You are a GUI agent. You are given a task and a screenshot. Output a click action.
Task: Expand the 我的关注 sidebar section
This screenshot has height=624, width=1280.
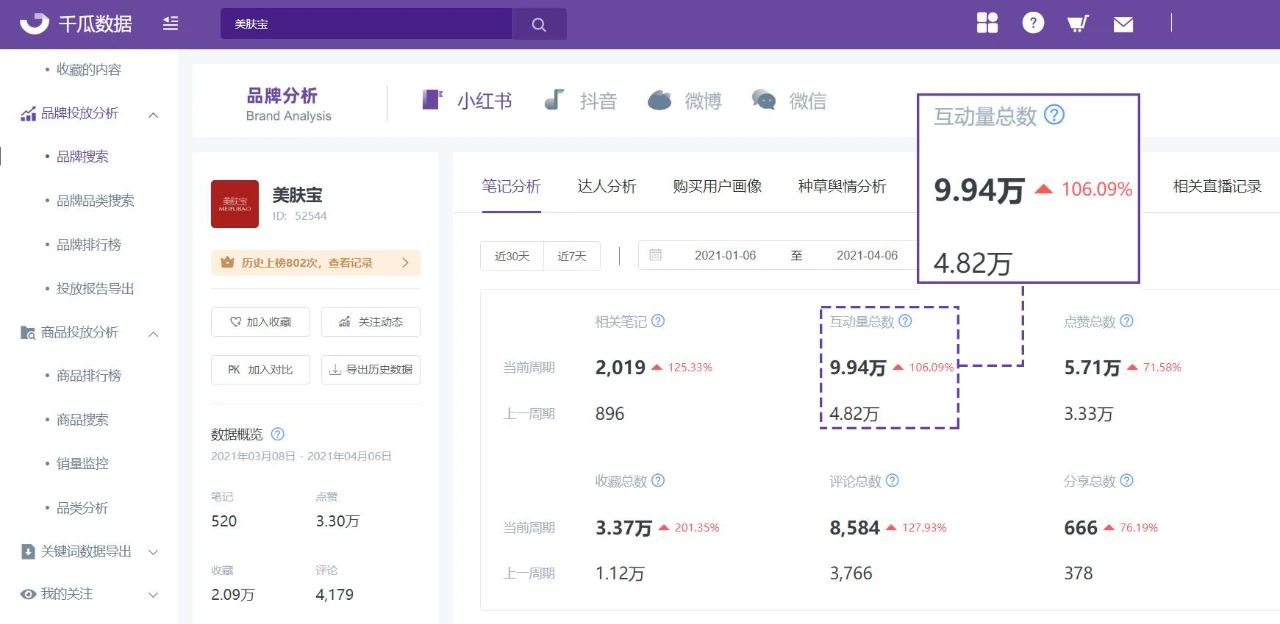pos(153,594)
